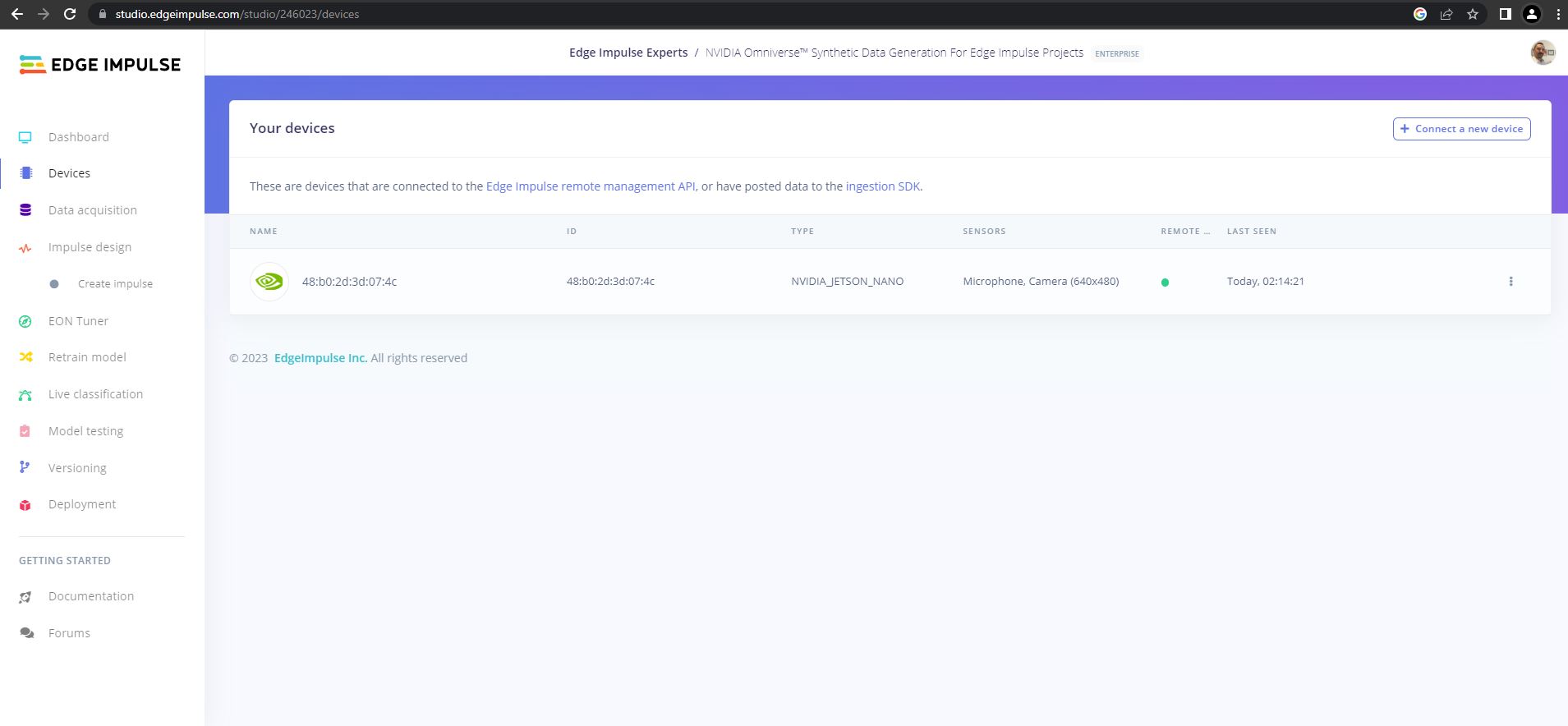Open the user profile avatar
The image size is (1568, 726).
(x=1543, y=53)
